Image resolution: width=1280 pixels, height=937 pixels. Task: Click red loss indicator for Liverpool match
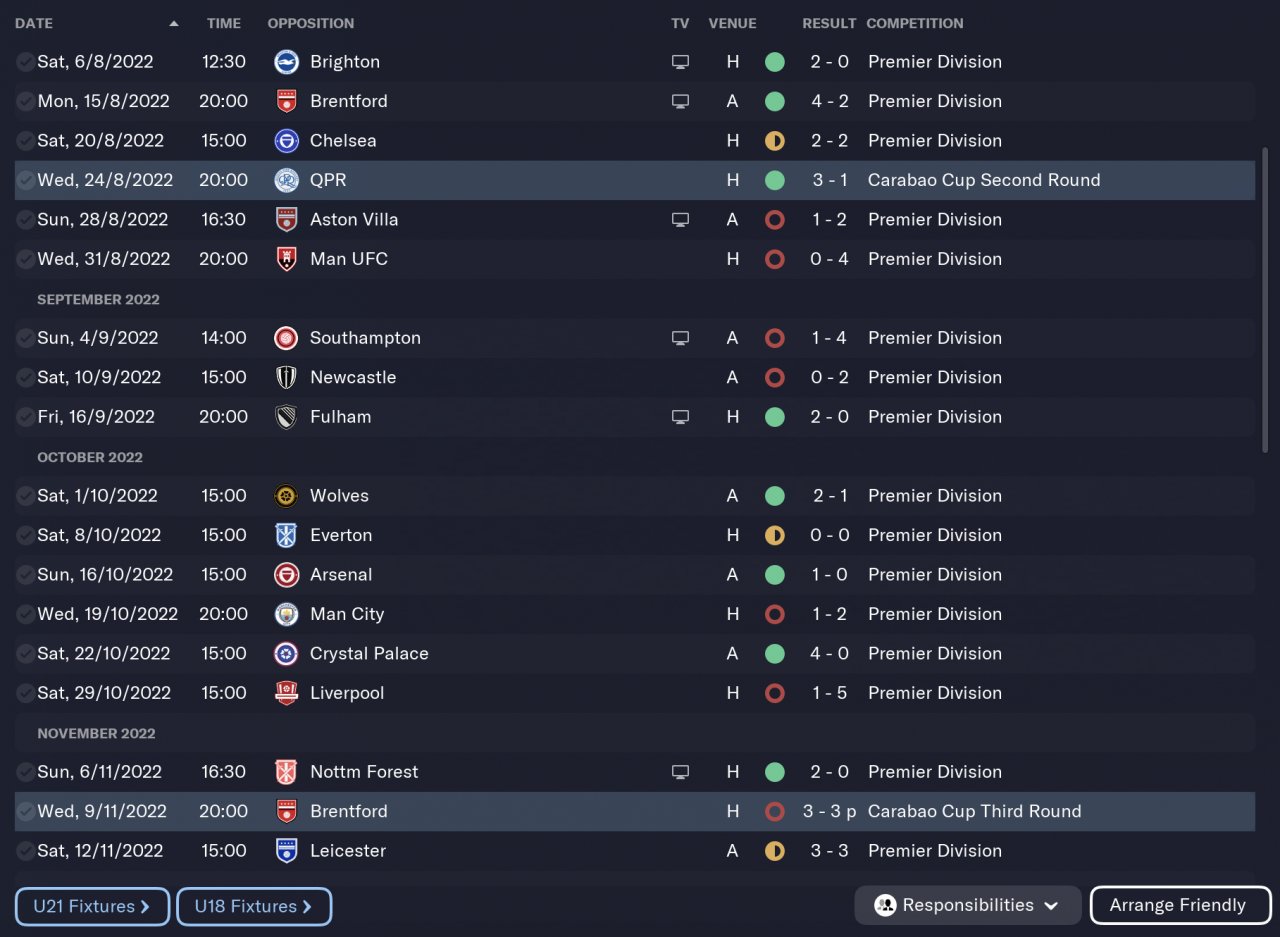tap(774, 693)
